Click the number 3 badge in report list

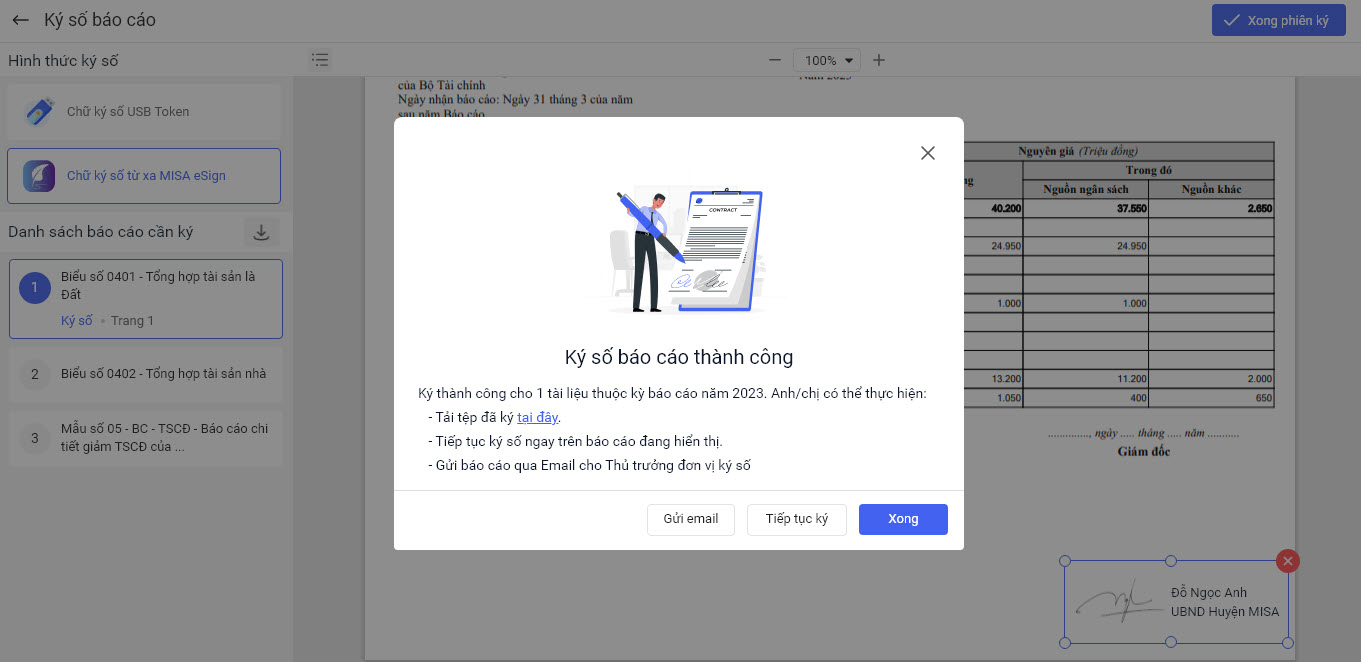point(35,438)
